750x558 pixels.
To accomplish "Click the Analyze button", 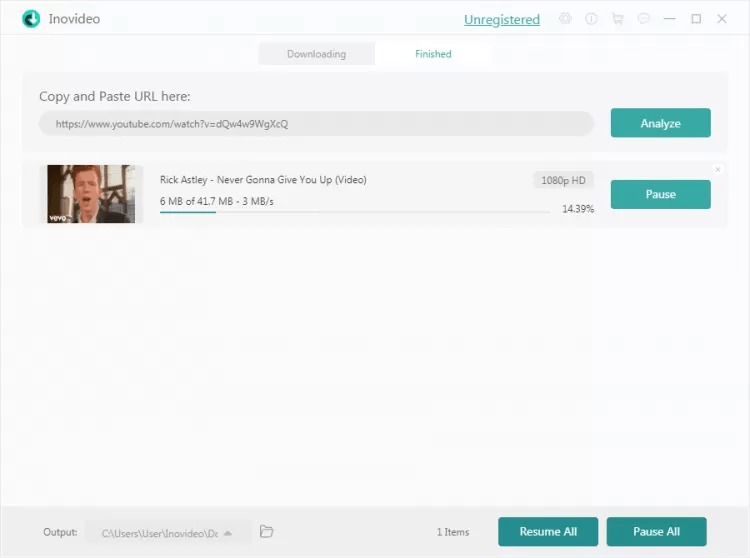I will 660,123.
